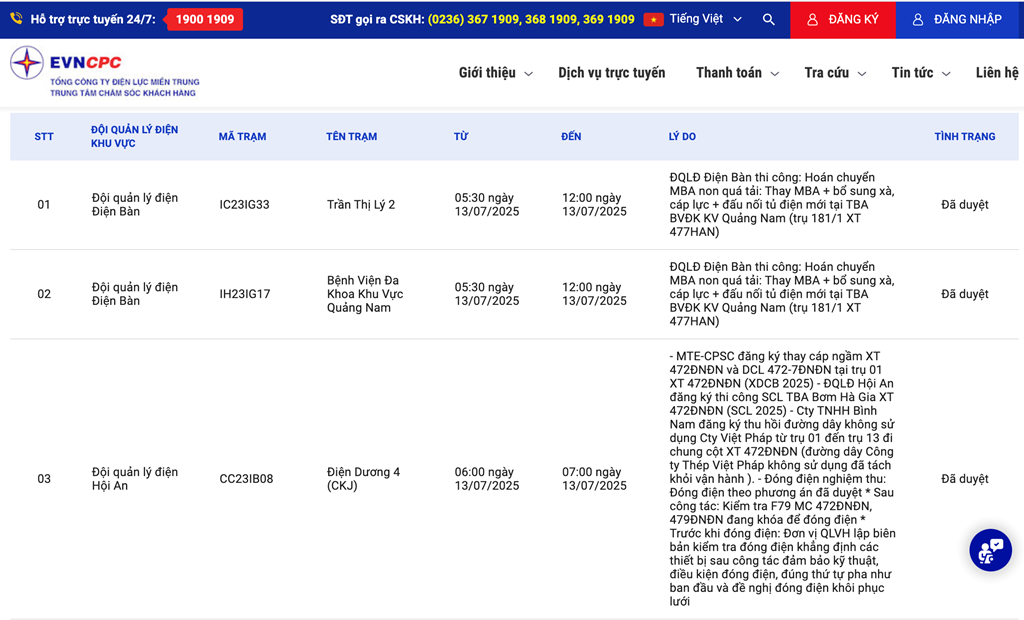Expand the Tin tức menu chevron

point(946,74)
